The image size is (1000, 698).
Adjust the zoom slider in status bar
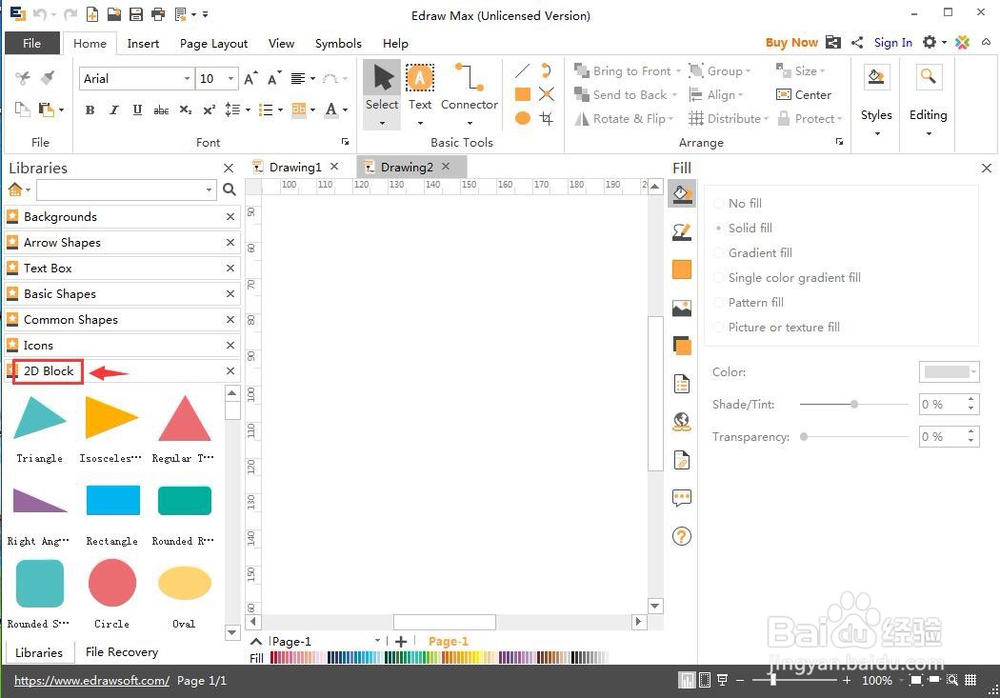(773, 680)
